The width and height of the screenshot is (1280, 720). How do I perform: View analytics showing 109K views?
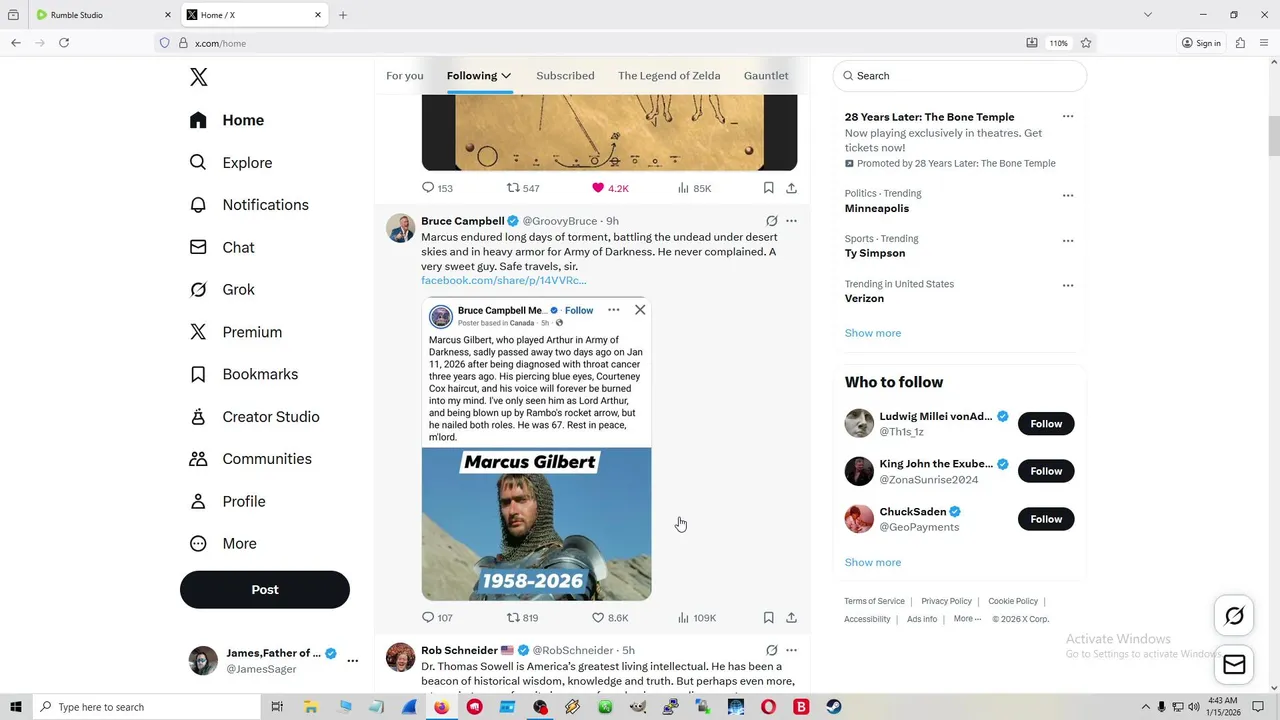pos(697,618)
